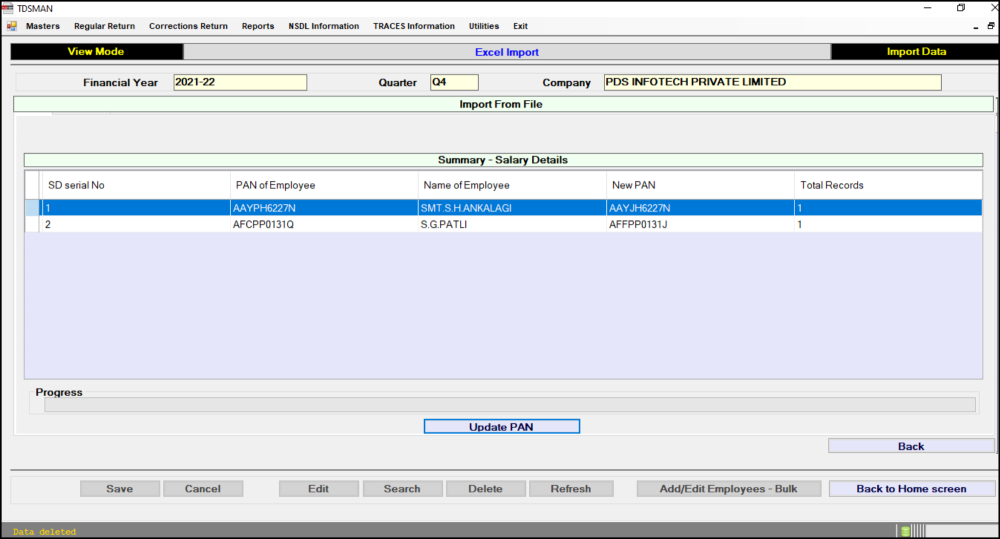Click the Summary - Salary Details header
1000x539 pixels.
[503, 160]
